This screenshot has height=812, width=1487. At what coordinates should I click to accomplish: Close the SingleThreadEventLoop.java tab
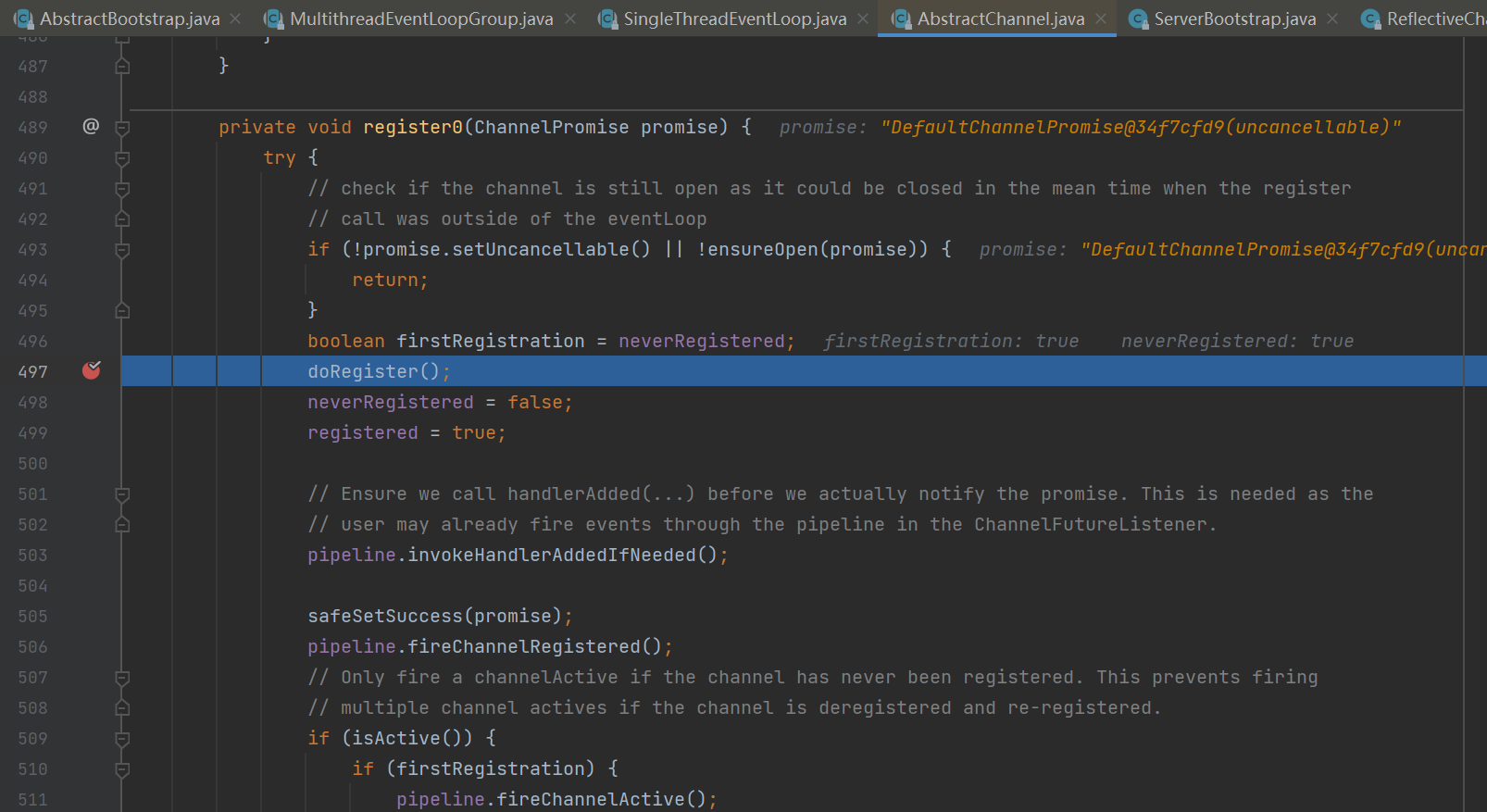coord(863,19)
